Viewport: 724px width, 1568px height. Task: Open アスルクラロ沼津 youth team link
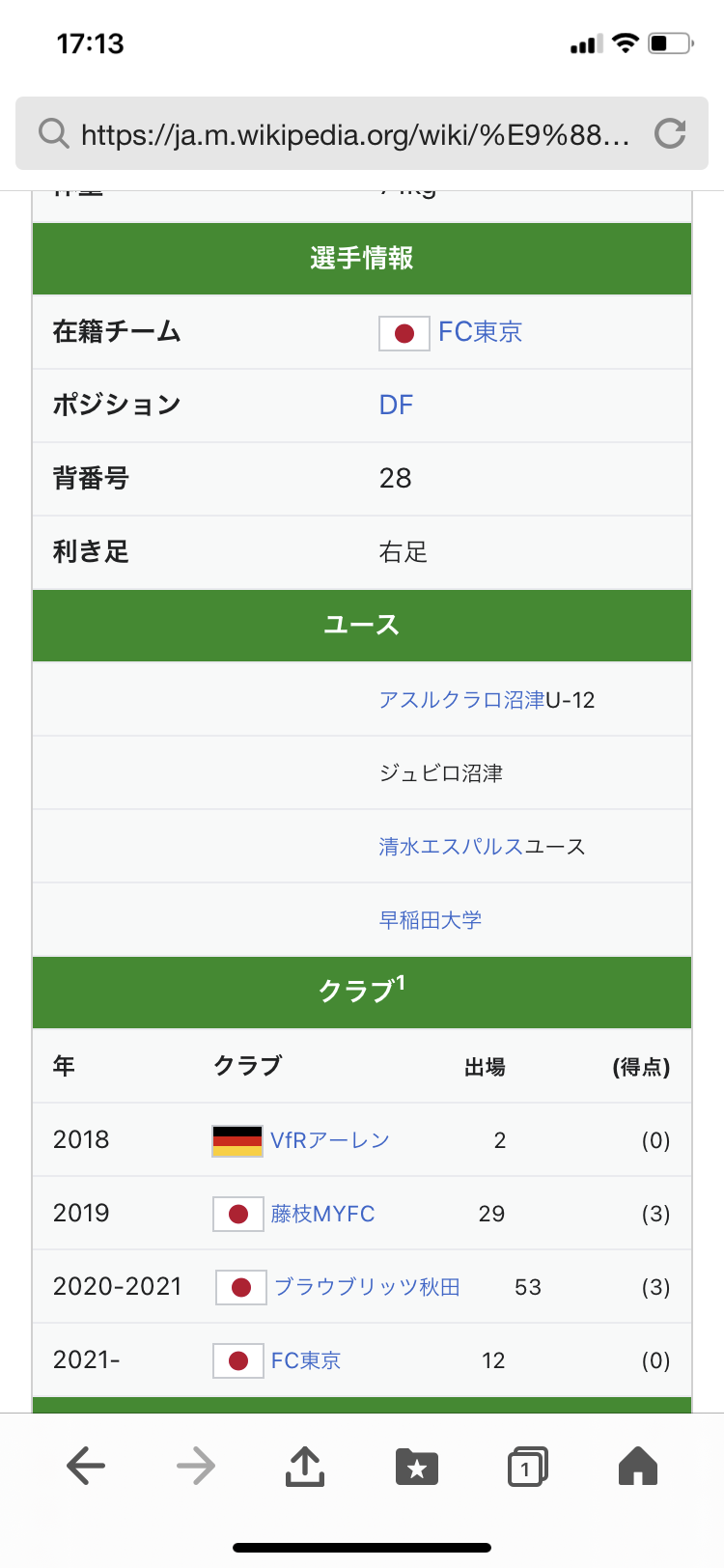pyautogui.click(x=462, y=700)
